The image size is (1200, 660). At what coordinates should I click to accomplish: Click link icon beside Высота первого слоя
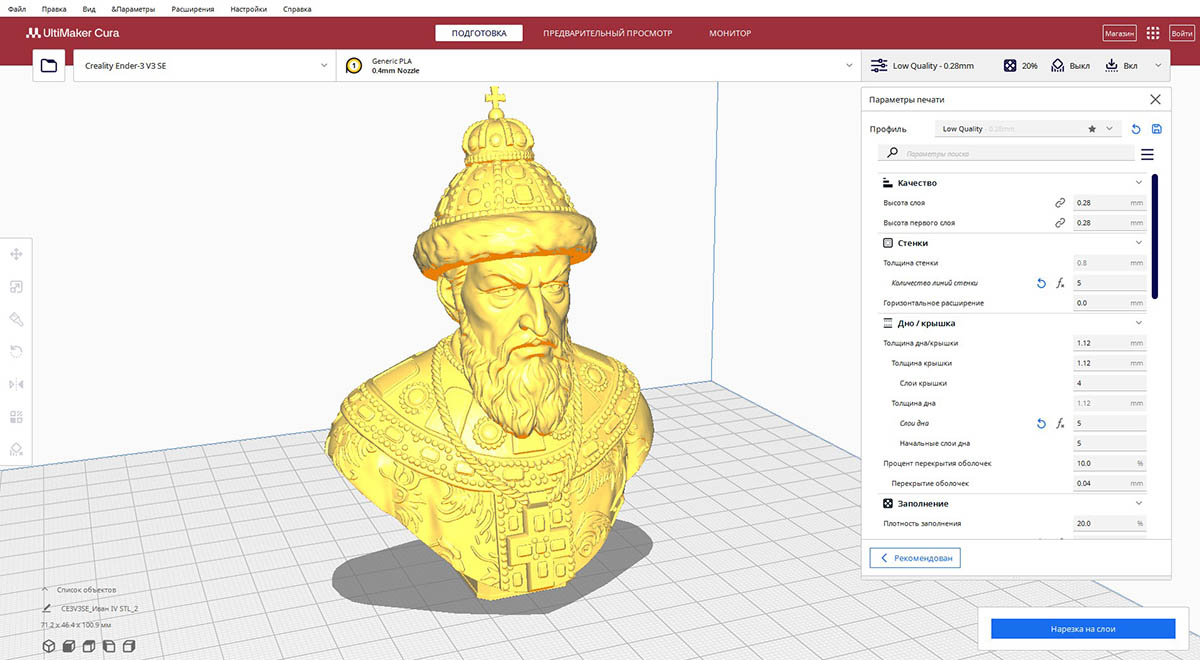click(1059, 223)
